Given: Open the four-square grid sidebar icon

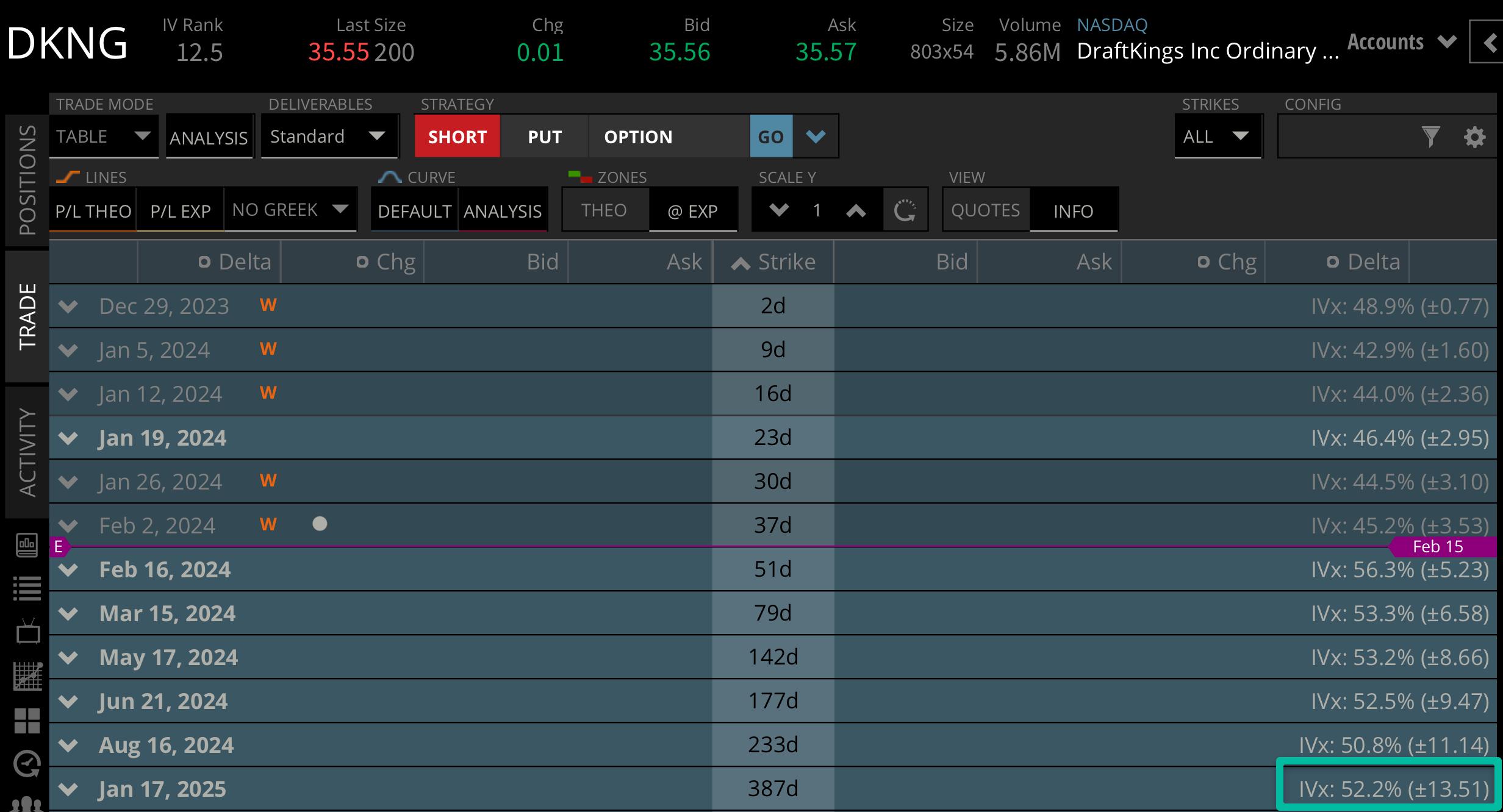Looking at the screenshot, I should 27,721.
